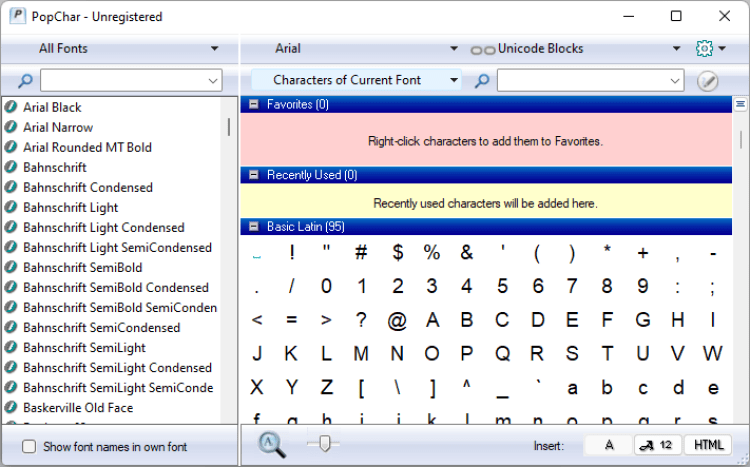The image size is (750, 467).
Task: Collapse the Recently Used section
Action: (x=254, y=175)
